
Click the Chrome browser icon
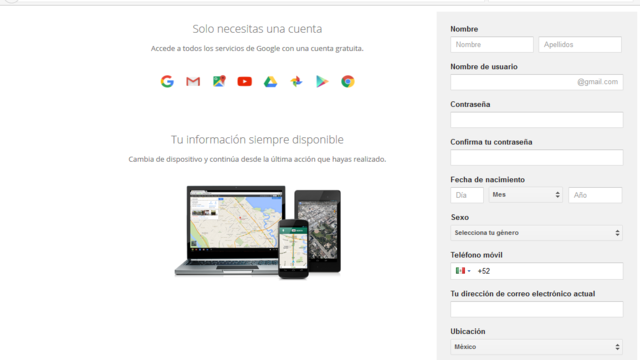coord(348,82)
